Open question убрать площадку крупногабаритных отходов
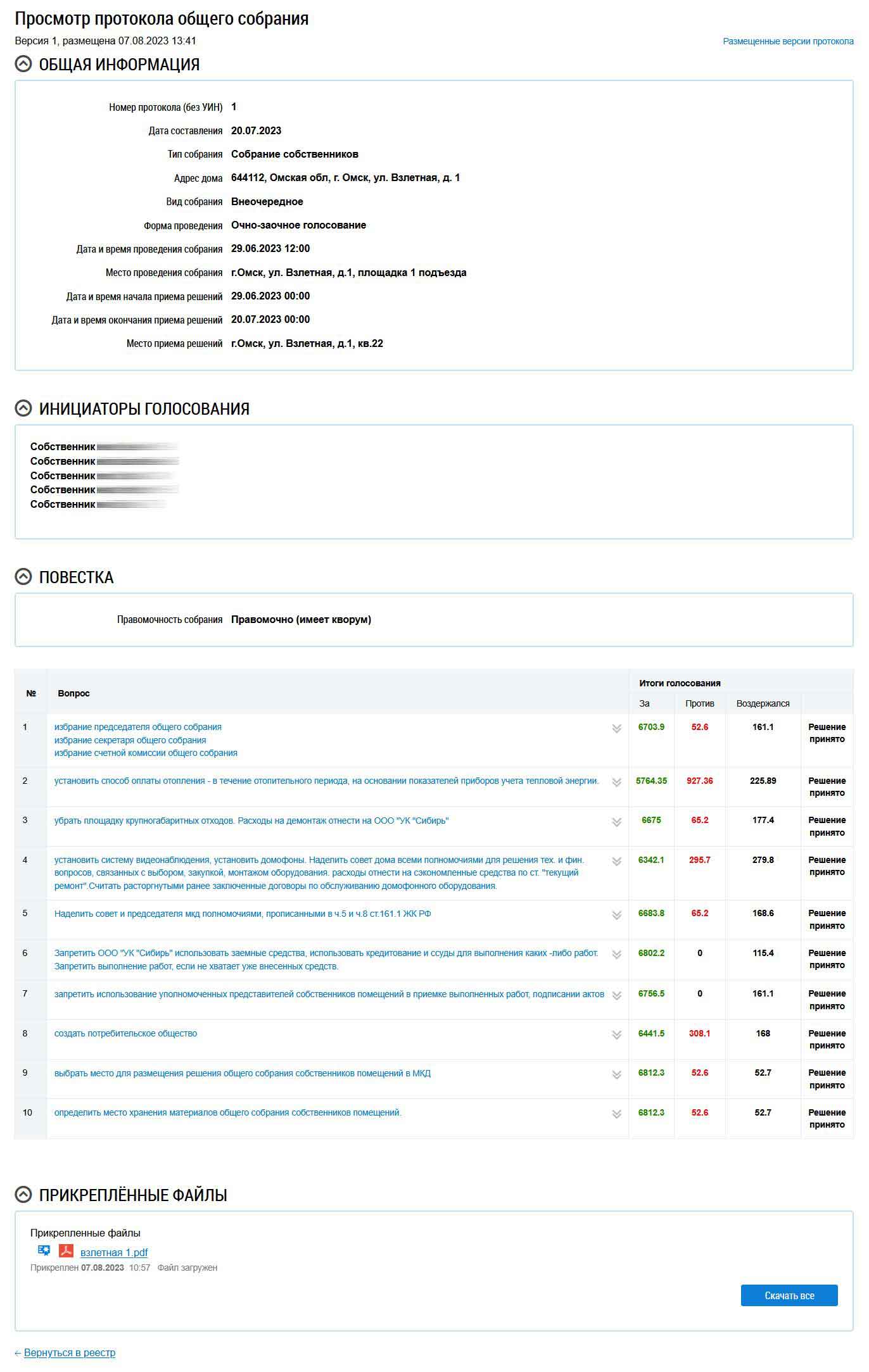The width and height of the screenshot is (869, 1372). (x=251, y=821)
